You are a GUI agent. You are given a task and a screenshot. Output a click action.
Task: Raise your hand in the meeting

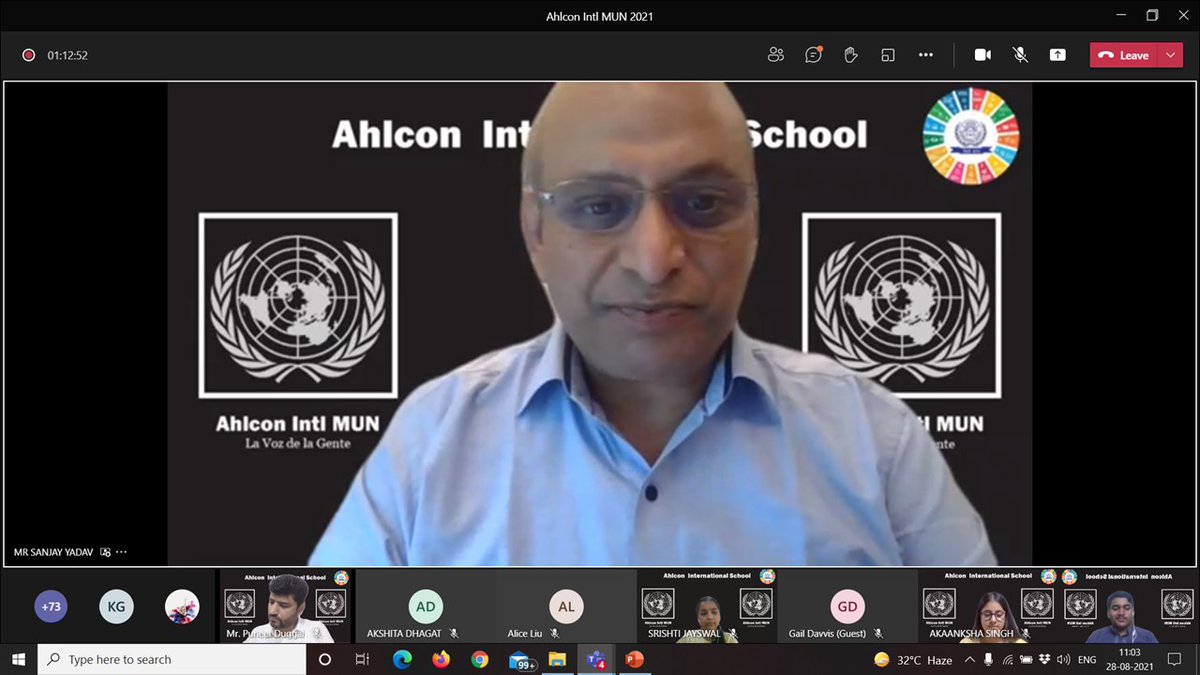850,55
